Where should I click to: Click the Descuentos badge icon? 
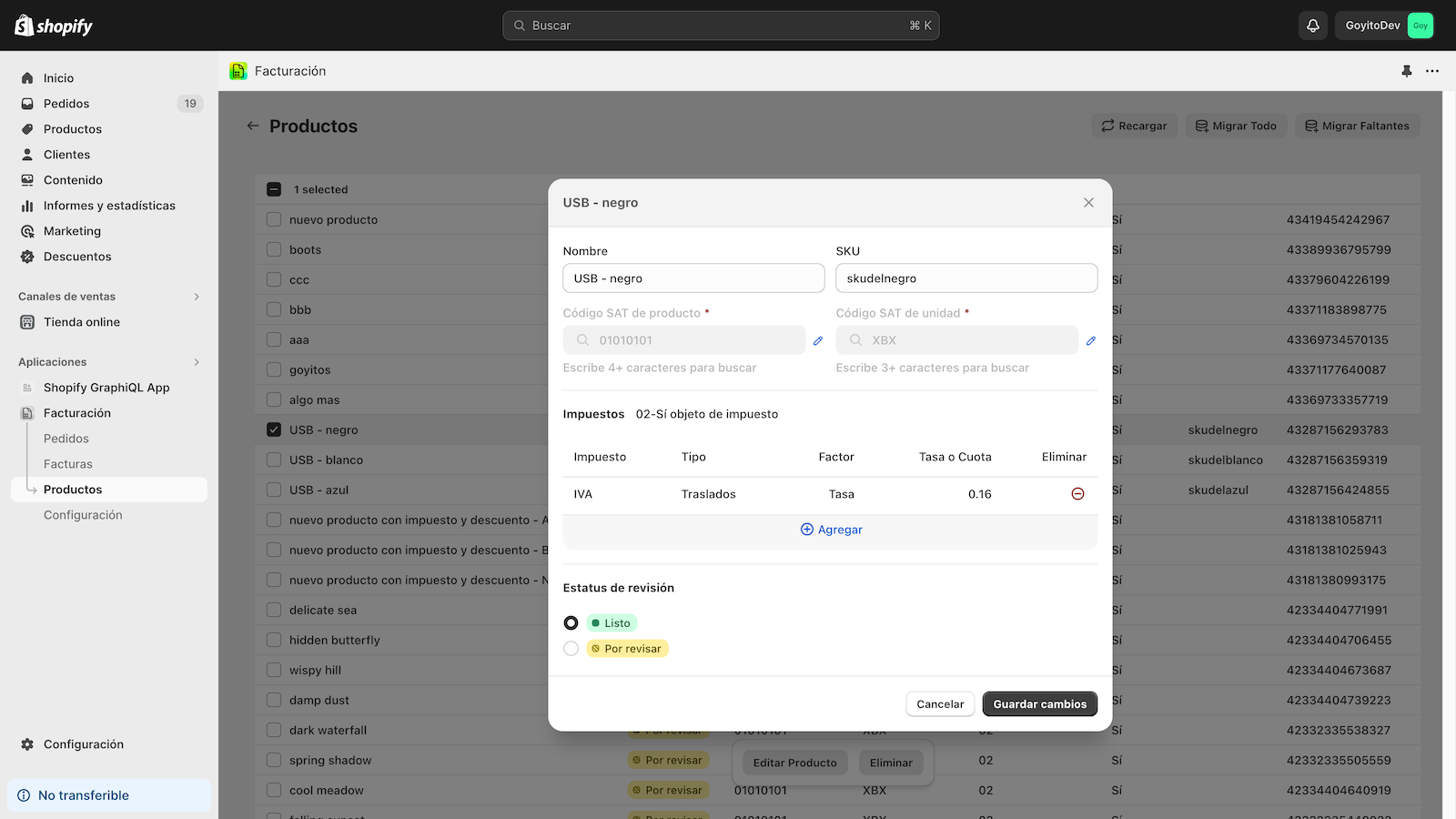click(27, 257)
